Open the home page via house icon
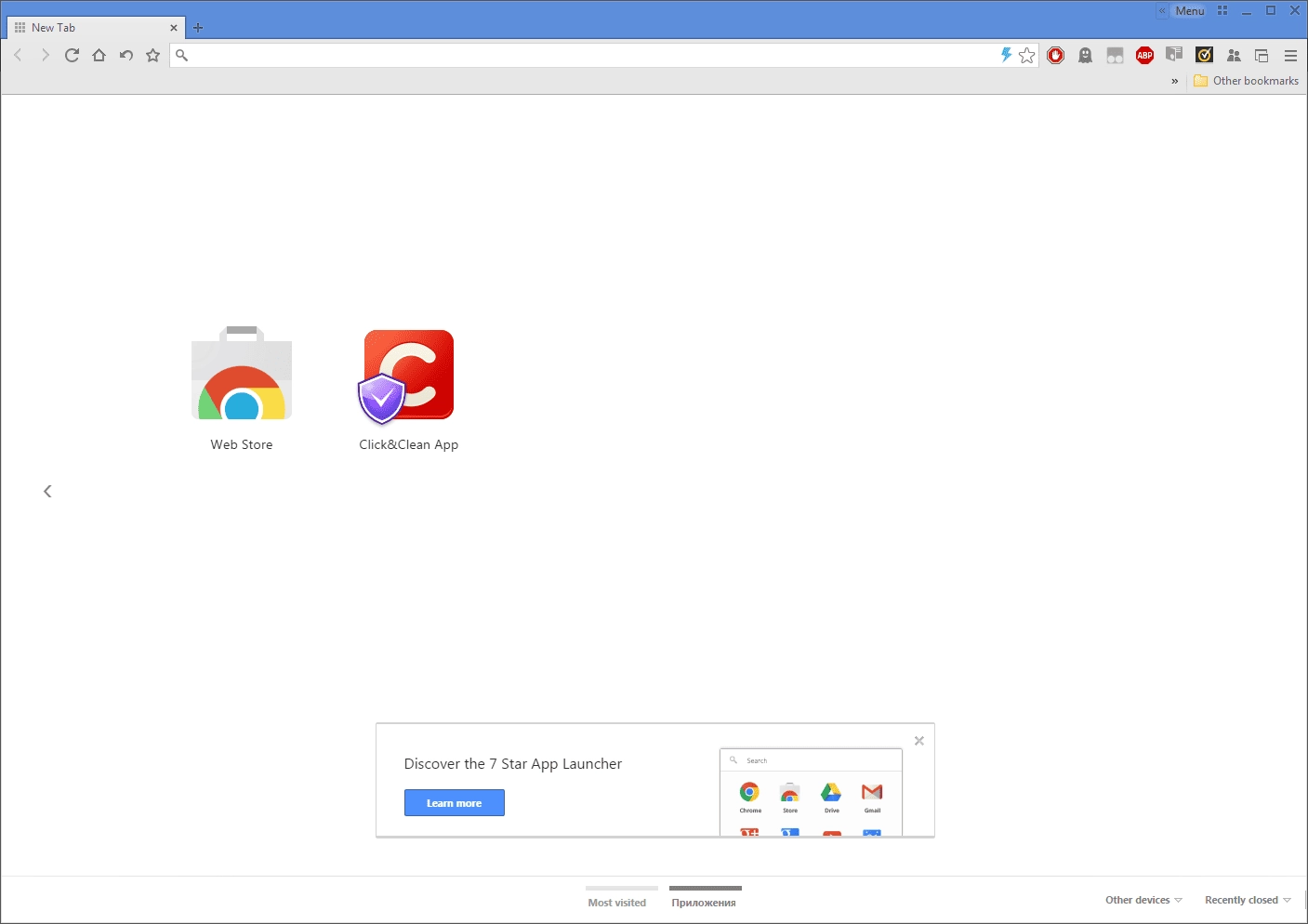 (99, 56)
